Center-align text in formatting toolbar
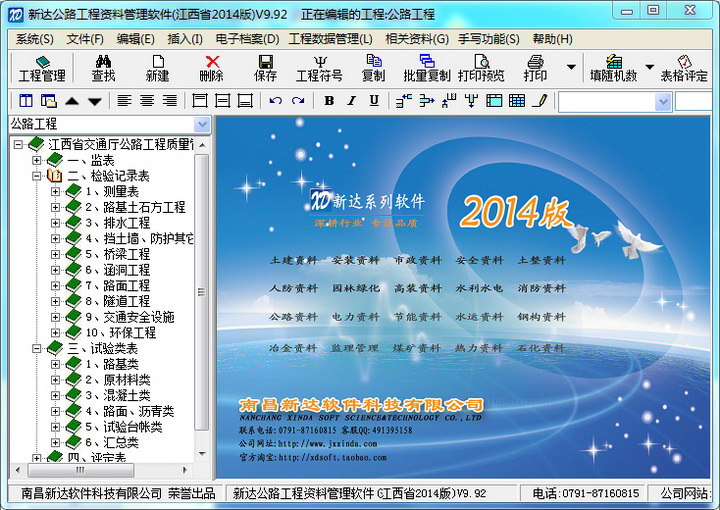This screenshot has width=720, height=510. pos(147,101)
